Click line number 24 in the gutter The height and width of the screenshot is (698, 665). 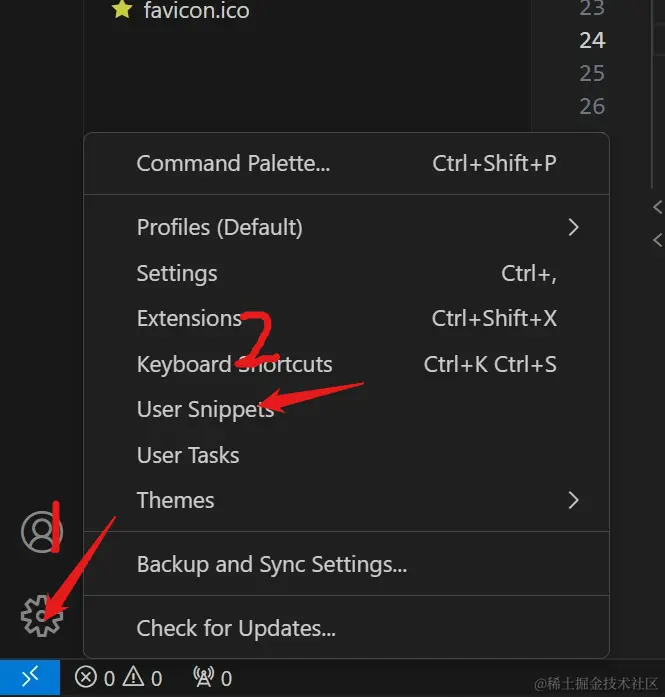point(592,40)
